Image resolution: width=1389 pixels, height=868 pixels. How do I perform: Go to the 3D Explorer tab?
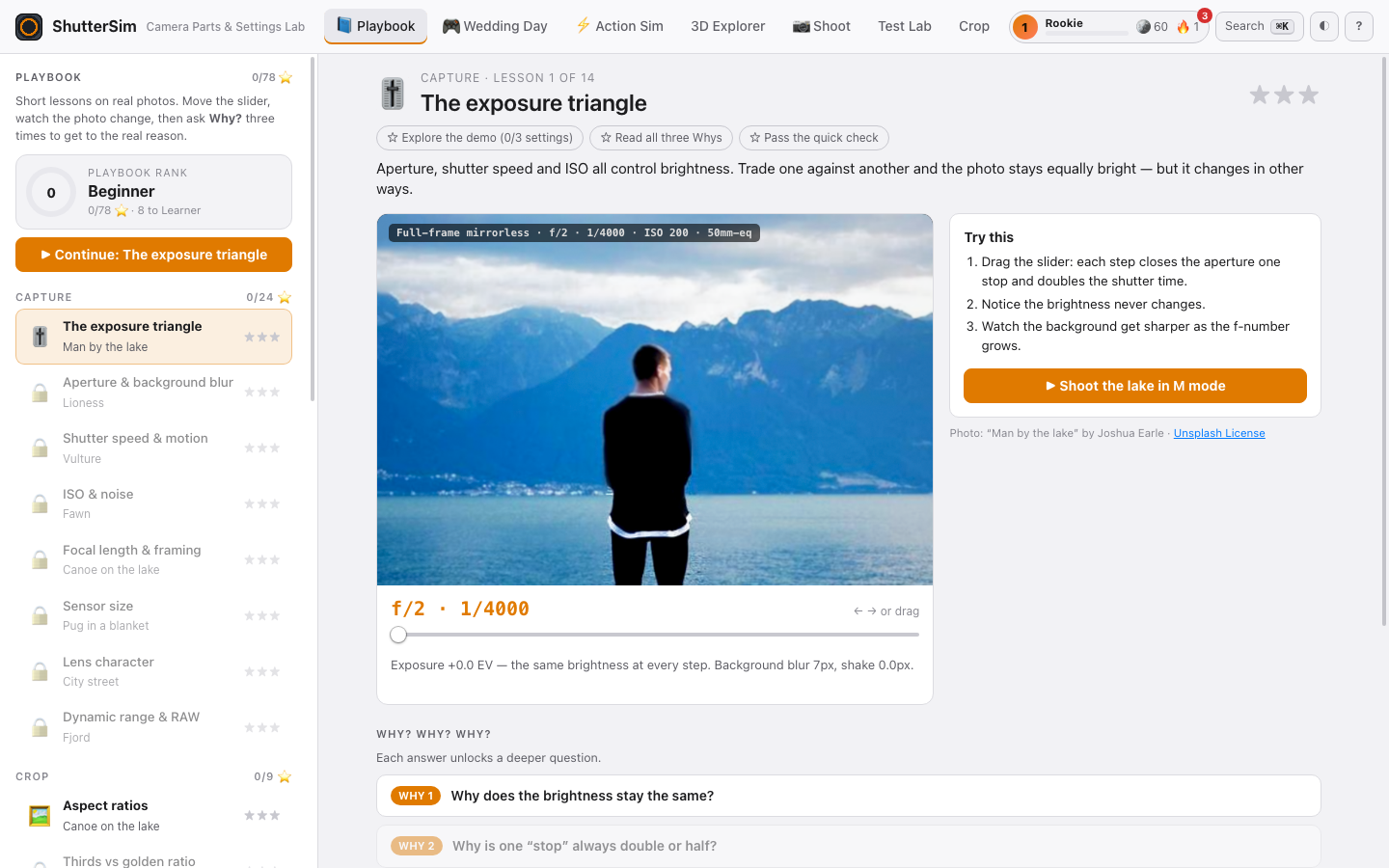tap(728, 27)
